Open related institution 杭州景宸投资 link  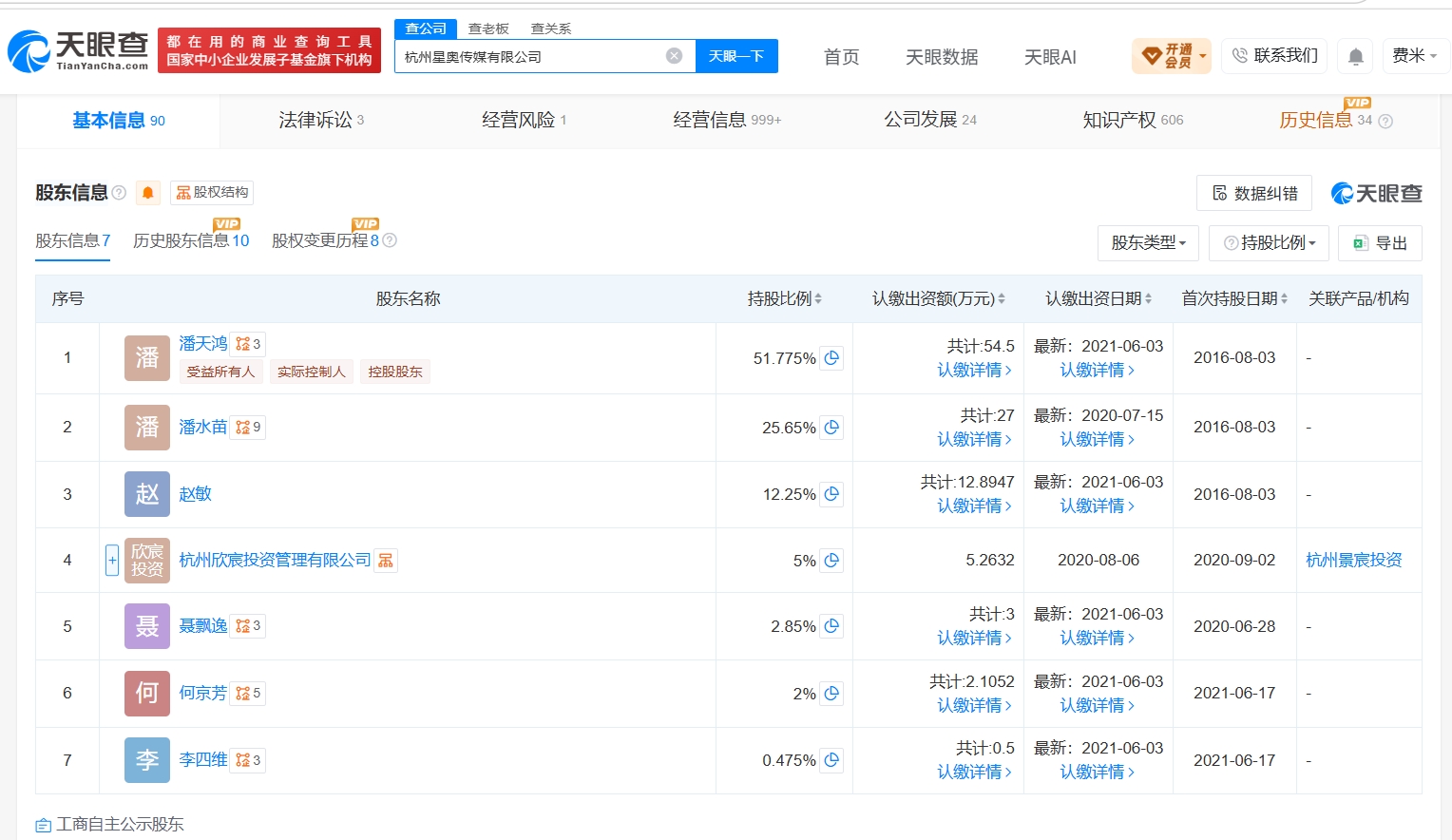(x=1354, y=561)
